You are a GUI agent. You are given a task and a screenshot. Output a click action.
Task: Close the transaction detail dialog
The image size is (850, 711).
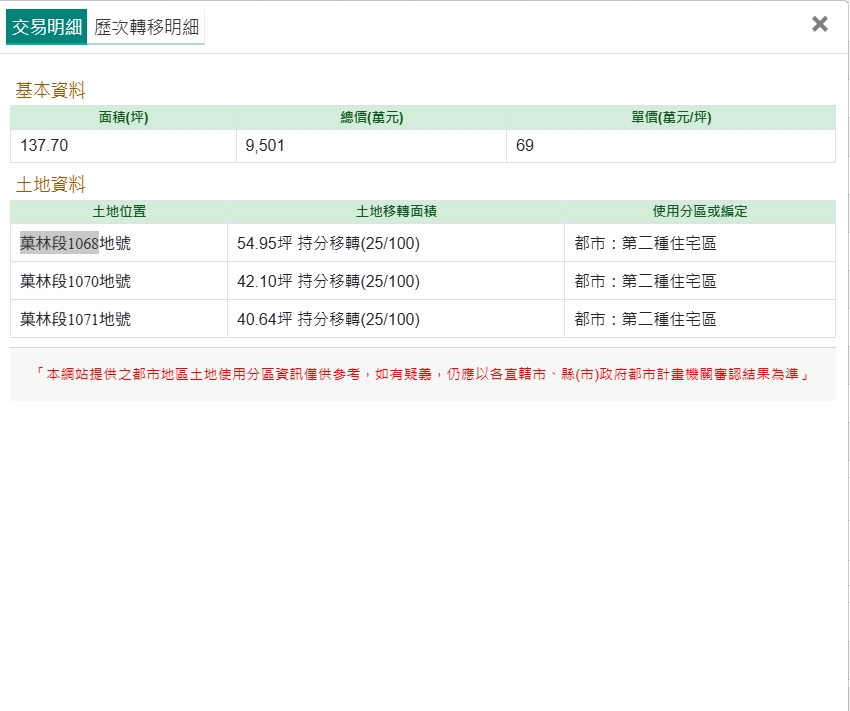pos(819,24)
